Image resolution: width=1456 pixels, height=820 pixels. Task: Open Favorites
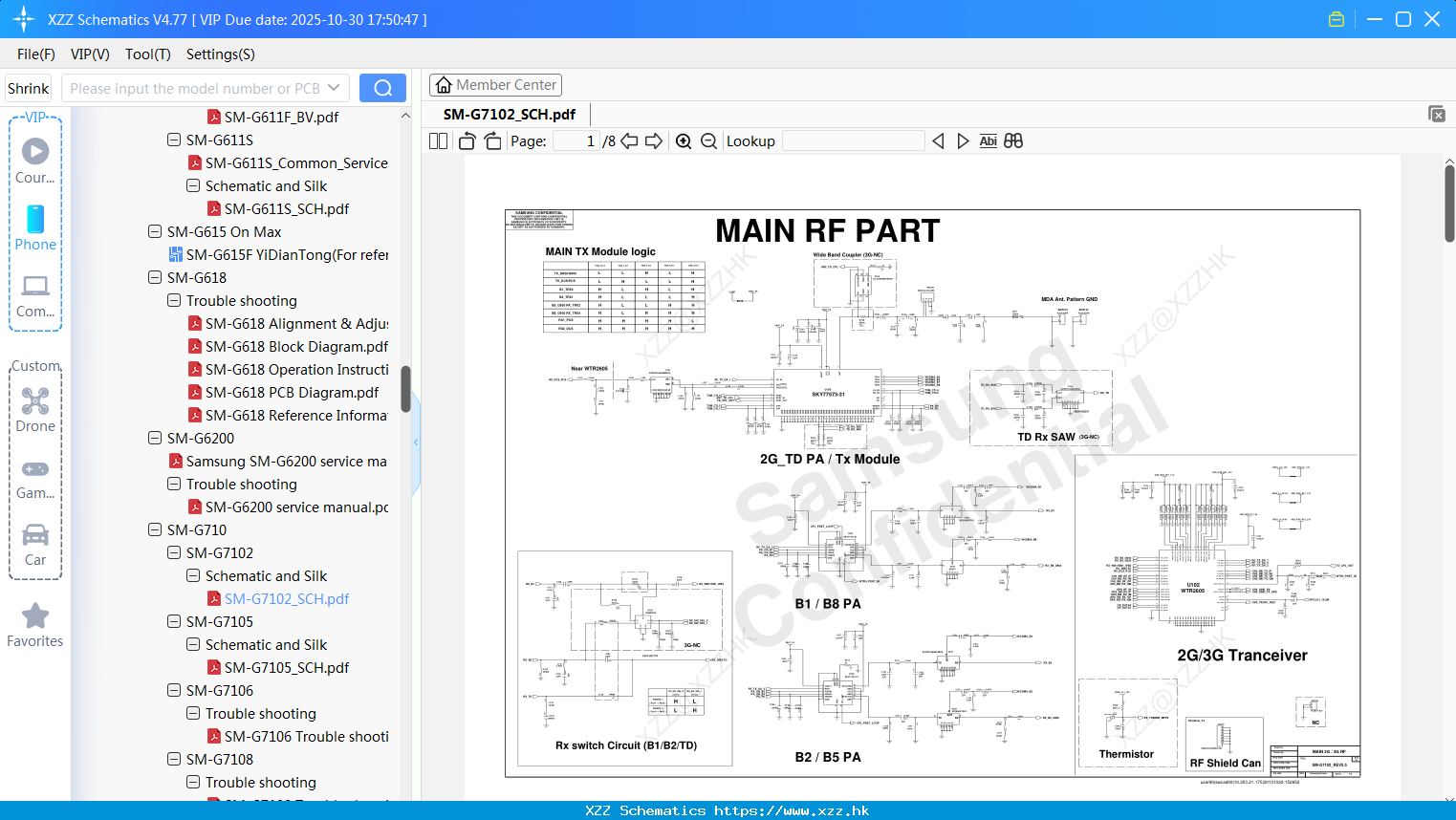tap(35, 626)
